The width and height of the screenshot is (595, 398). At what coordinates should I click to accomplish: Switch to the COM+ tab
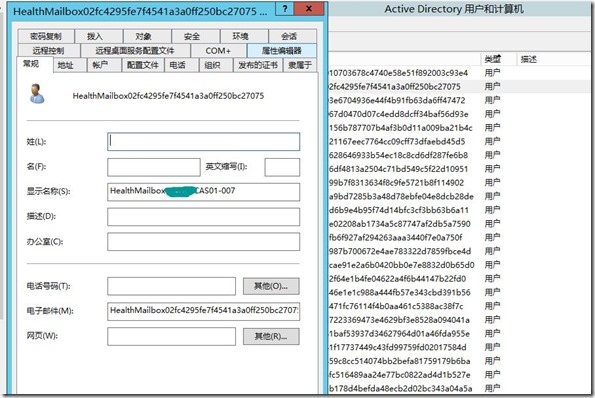(x=218, y=50)
